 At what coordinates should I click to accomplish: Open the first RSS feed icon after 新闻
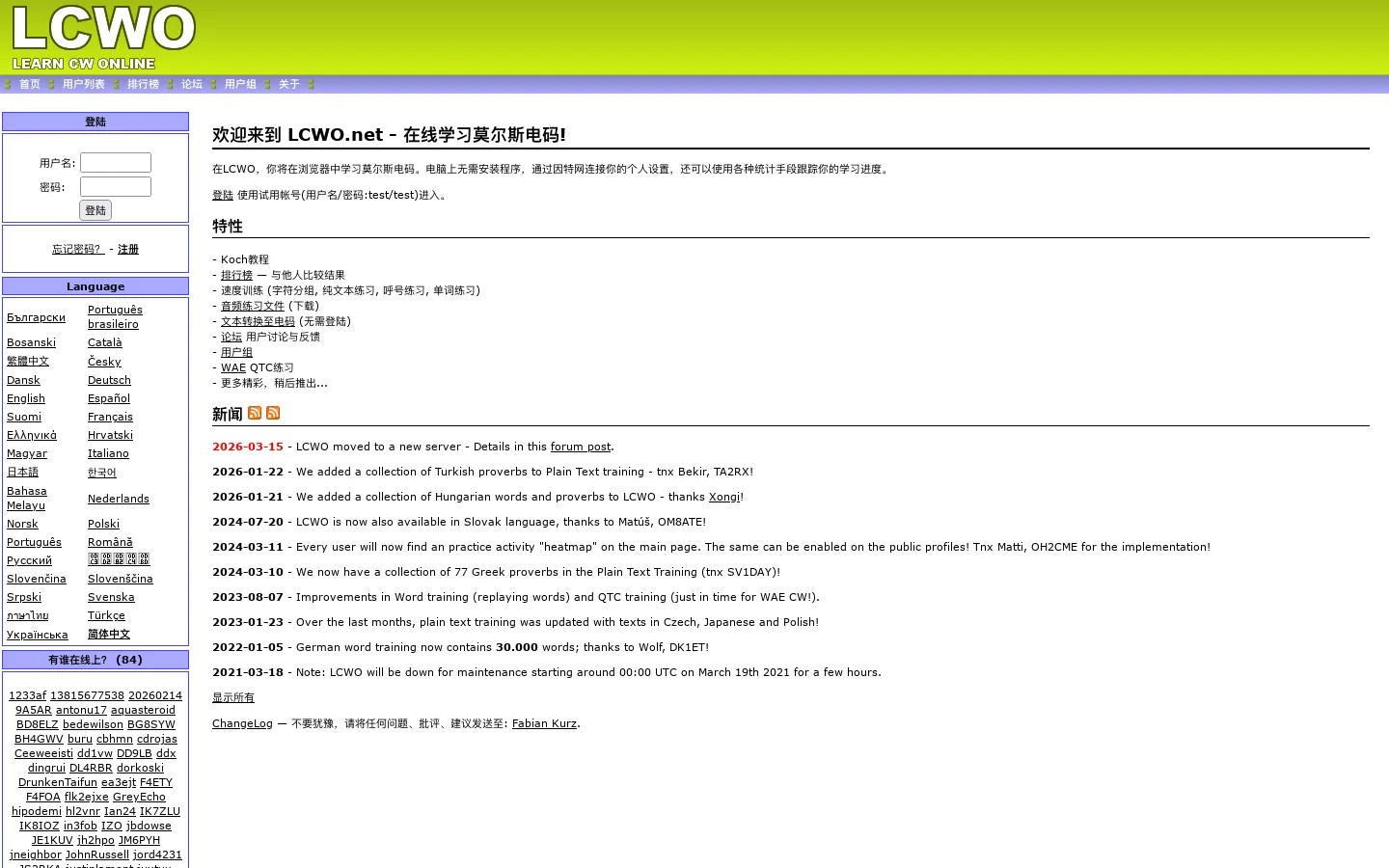point(255,413)
